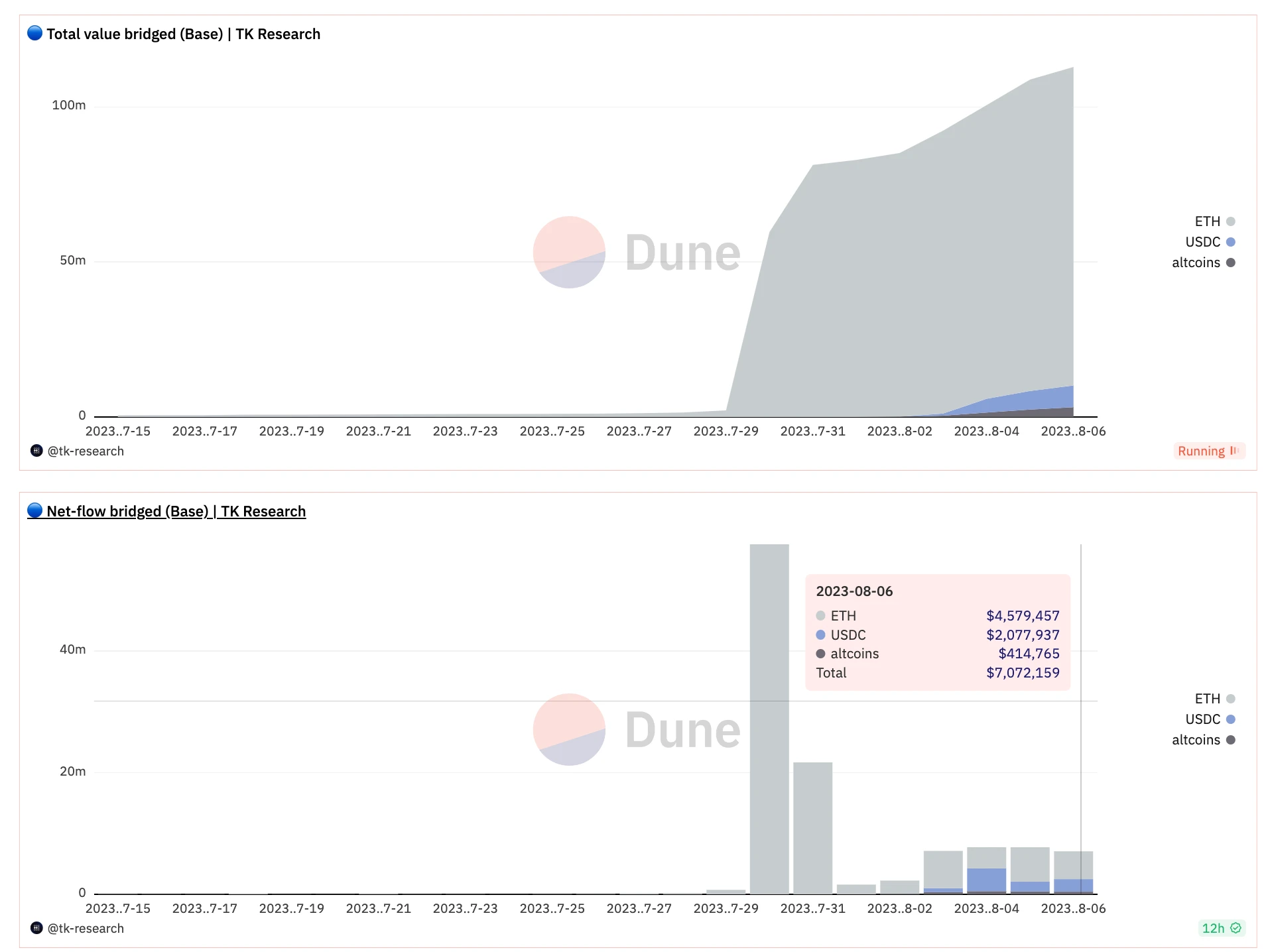1268x952 pixels.
Task: Click the Total value $7,072,159 in tooltip
Action: pyautogui.click(x=1023, y=673)
